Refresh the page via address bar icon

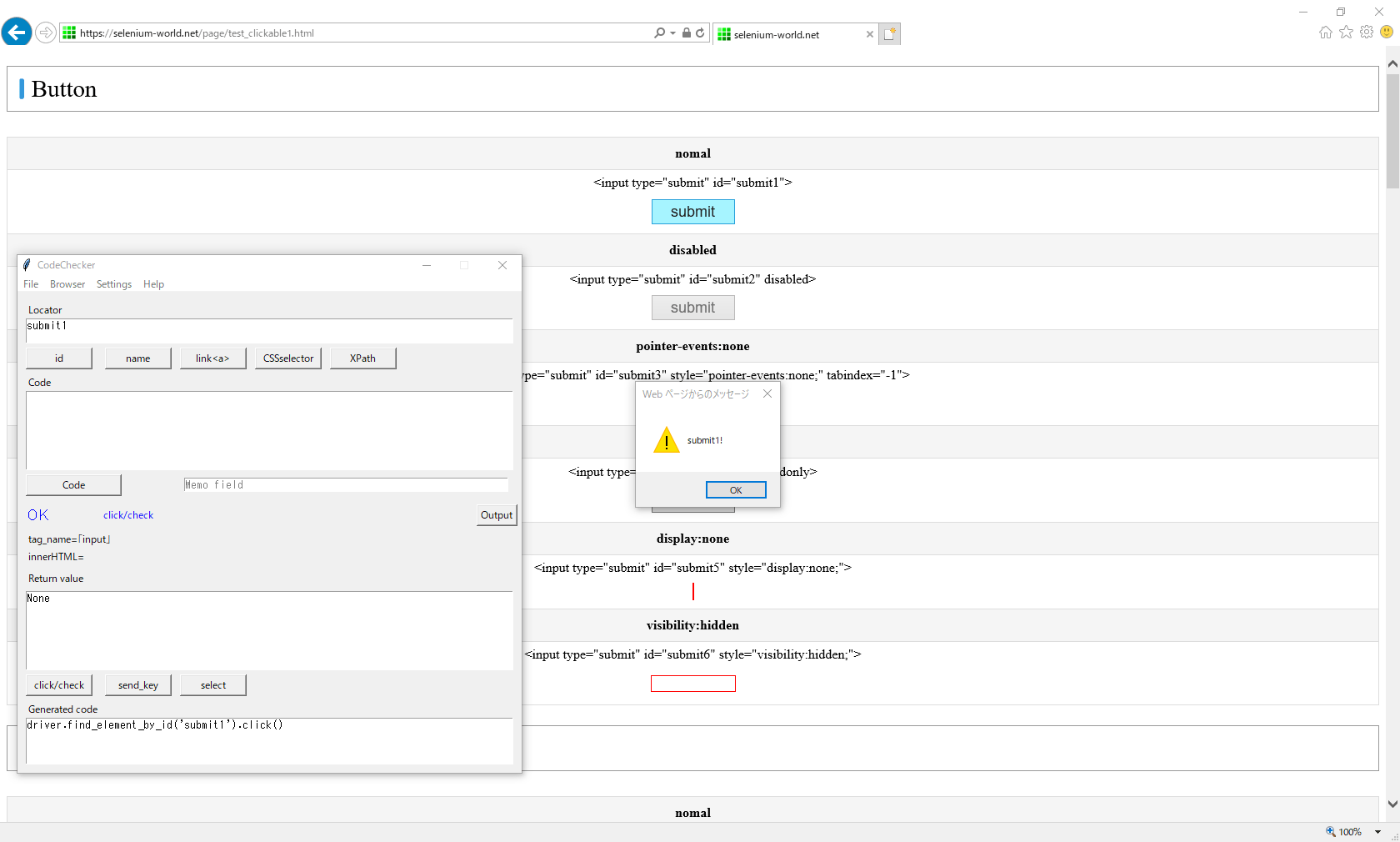(x=699, y=33)
